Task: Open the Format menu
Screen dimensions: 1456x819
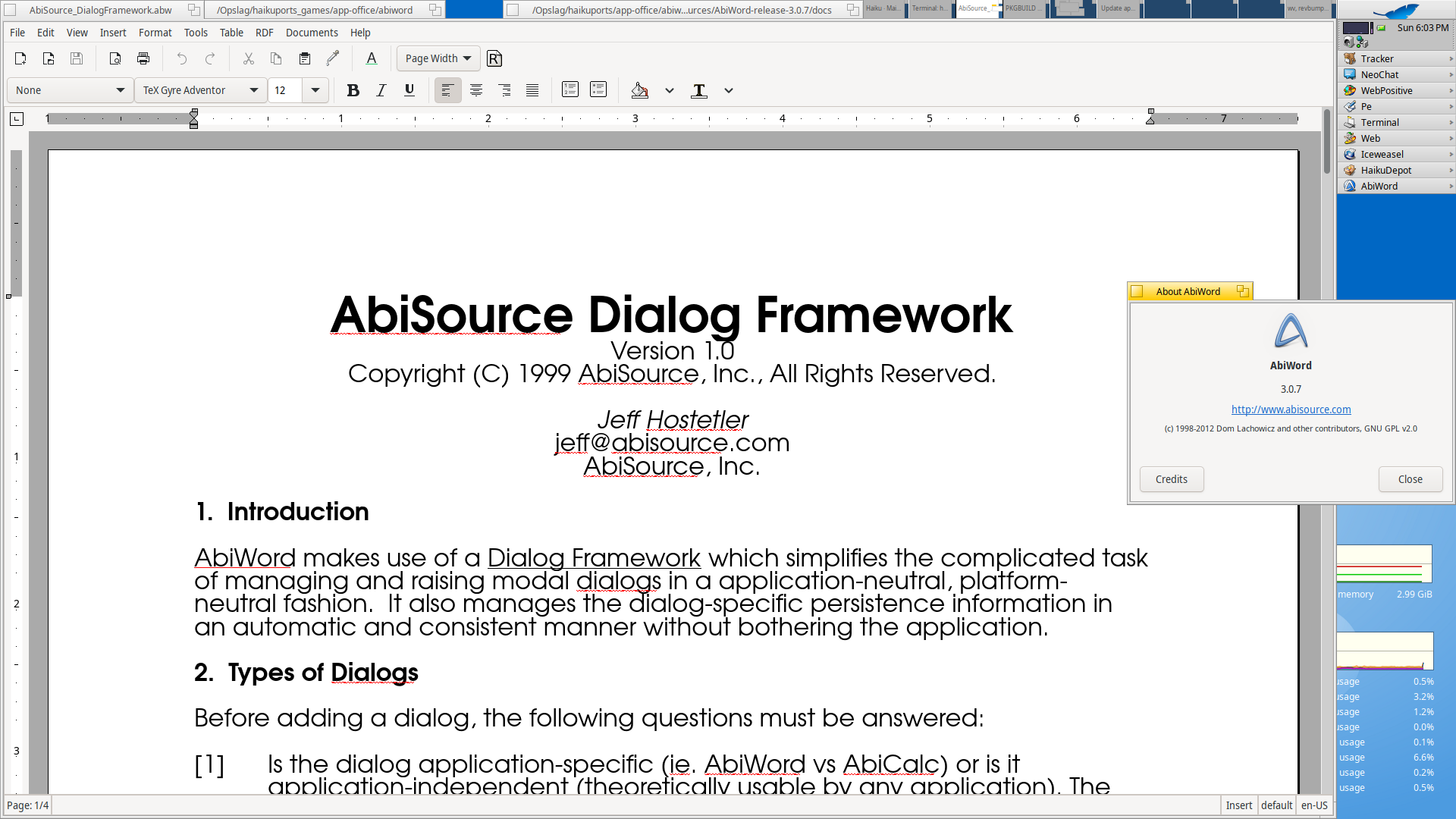Action: click(155, 33)
